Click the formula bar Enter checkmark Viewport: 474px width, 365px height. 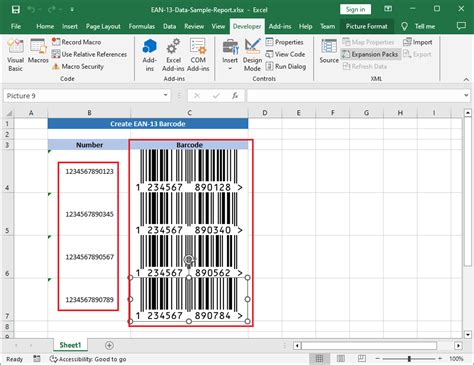[216, 96]
